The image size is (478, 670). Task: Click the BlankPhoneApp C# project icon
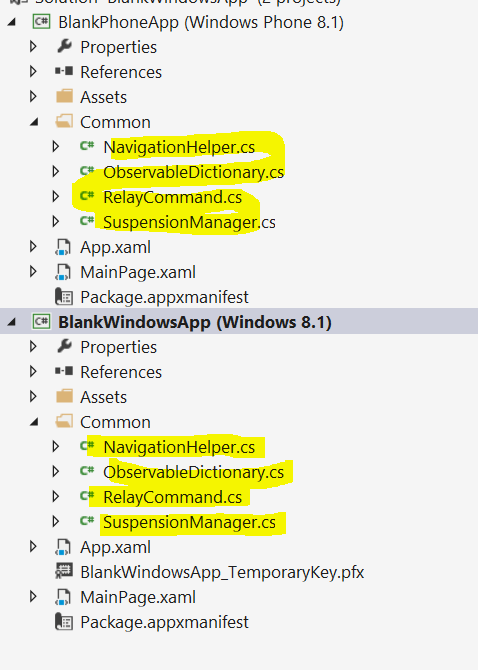point(42,22)
